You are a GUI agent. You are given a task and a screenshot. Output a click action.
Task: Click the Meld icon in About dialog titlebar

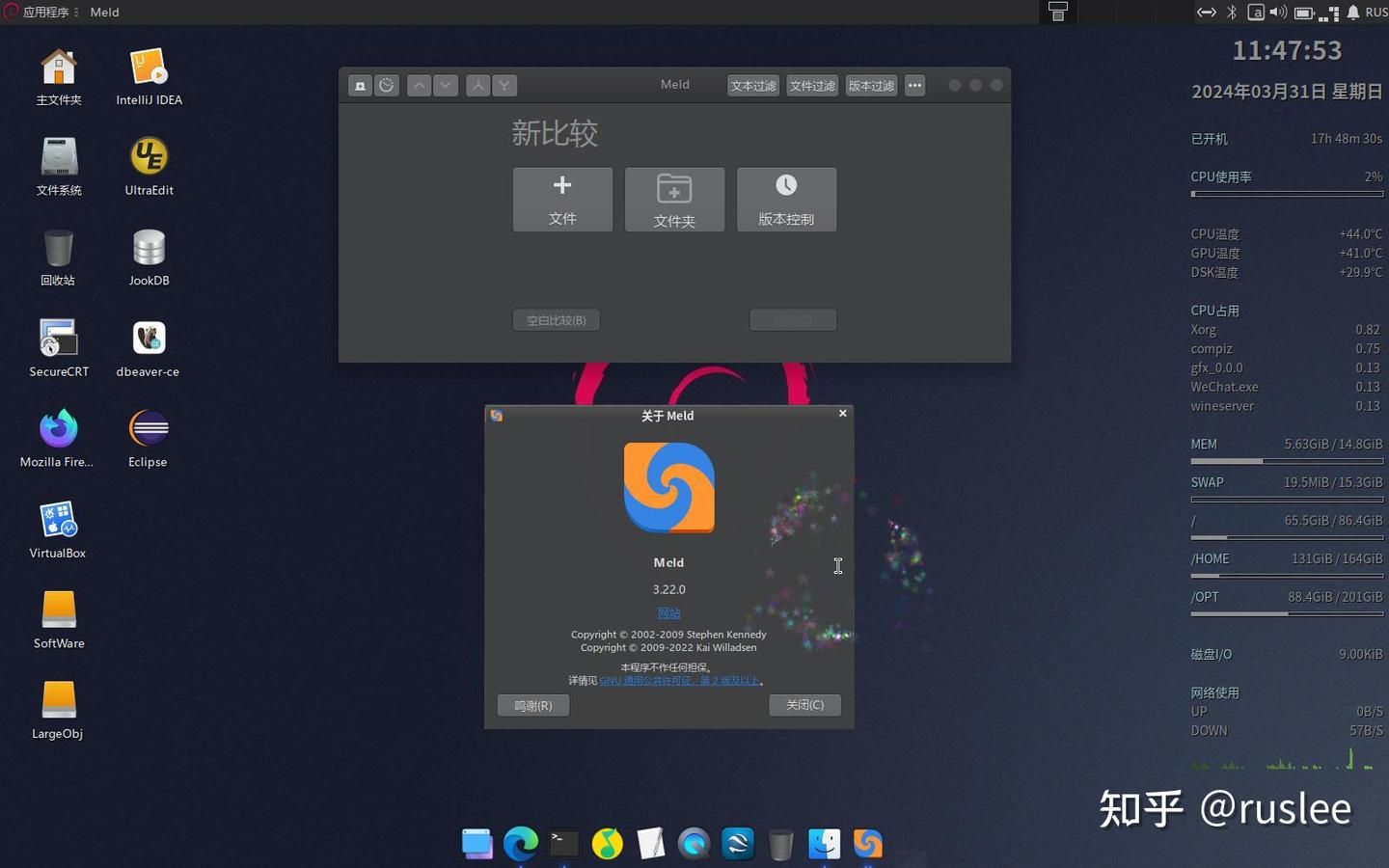pos(497,416)
